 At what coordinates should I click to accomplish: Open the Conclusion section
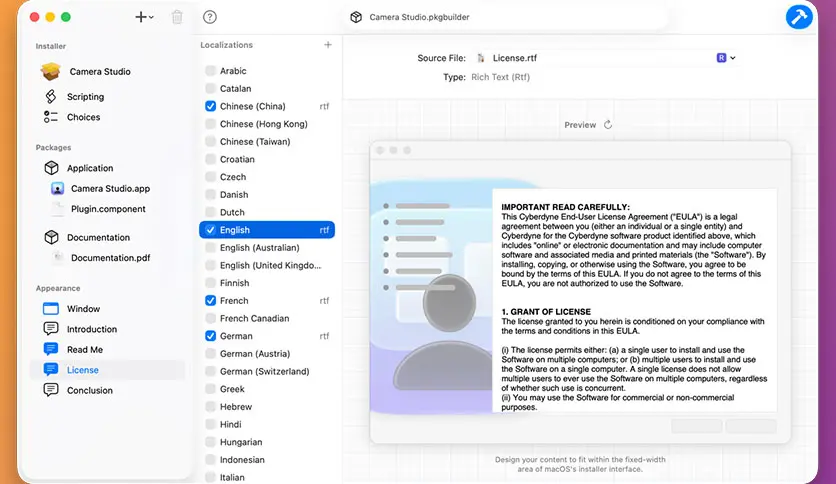[90, 390]
